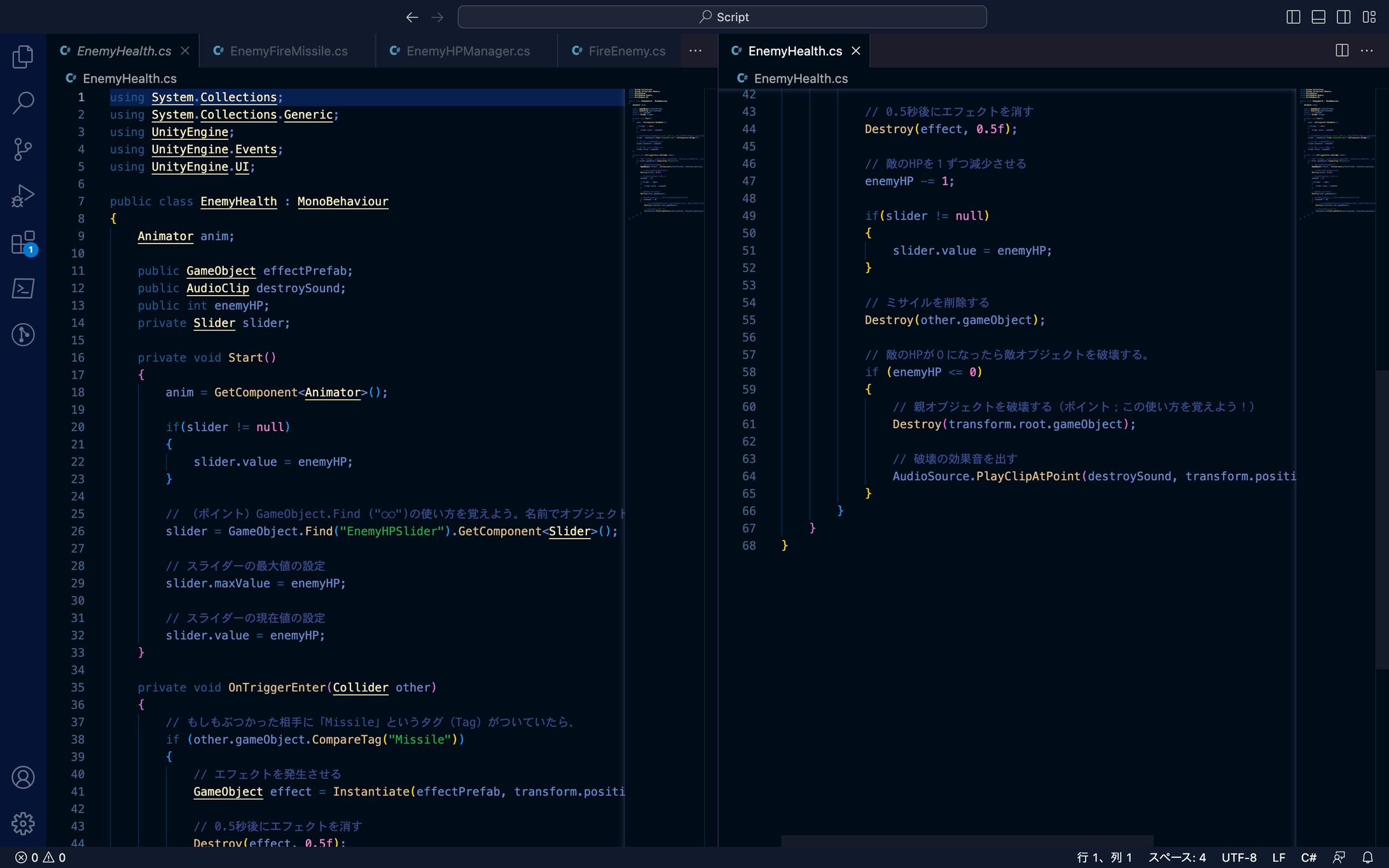1389x868 pixels.
Task: Open more tabs overflow in left group
Action: pos(695,51)
